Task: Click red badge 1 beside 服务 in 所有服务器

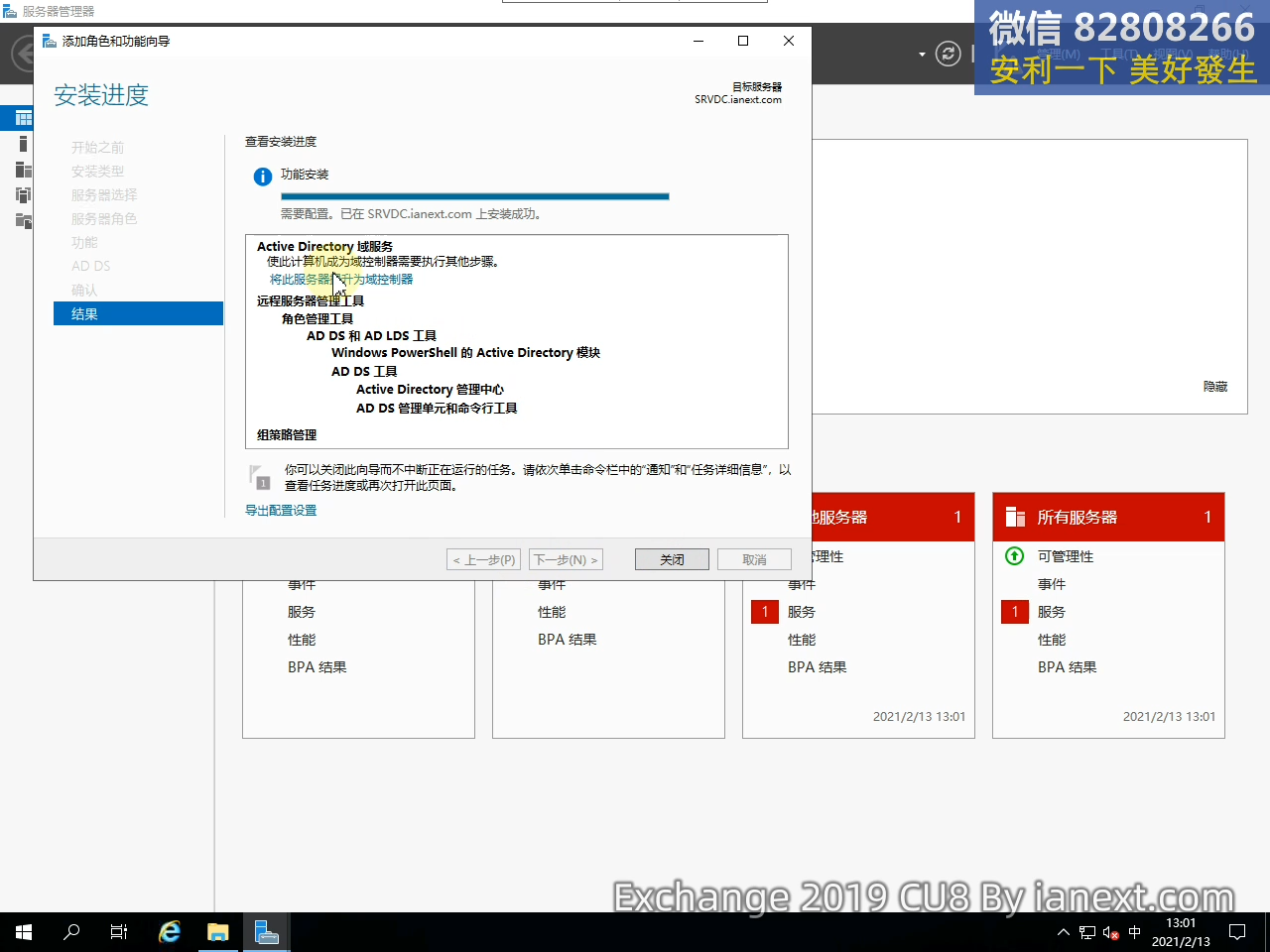Action: pos(1015,612)
